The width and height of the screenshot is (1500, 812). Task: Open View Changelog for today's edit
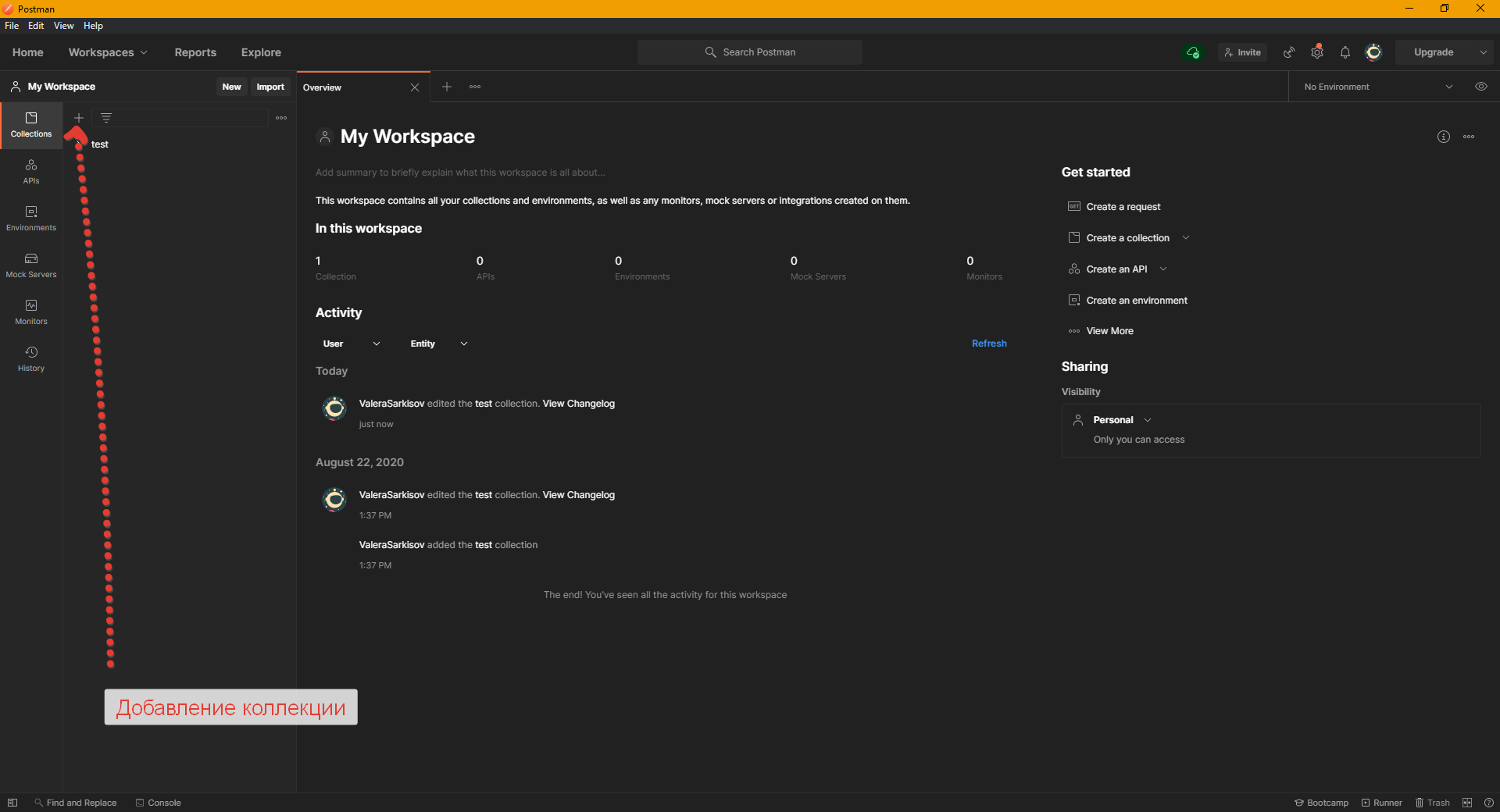pos(579,404)
